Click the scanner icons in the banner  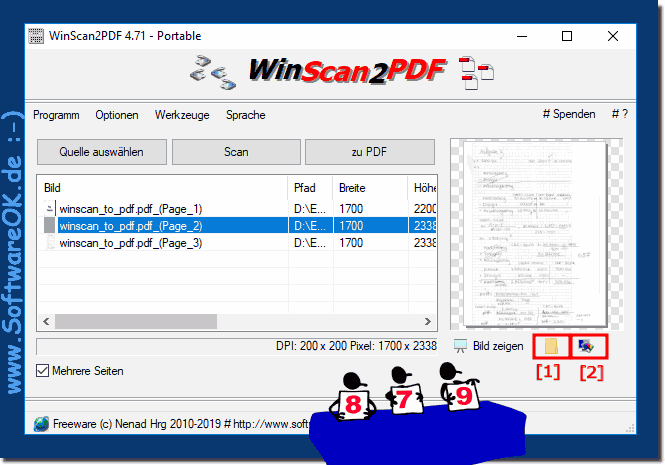(212, 72)
